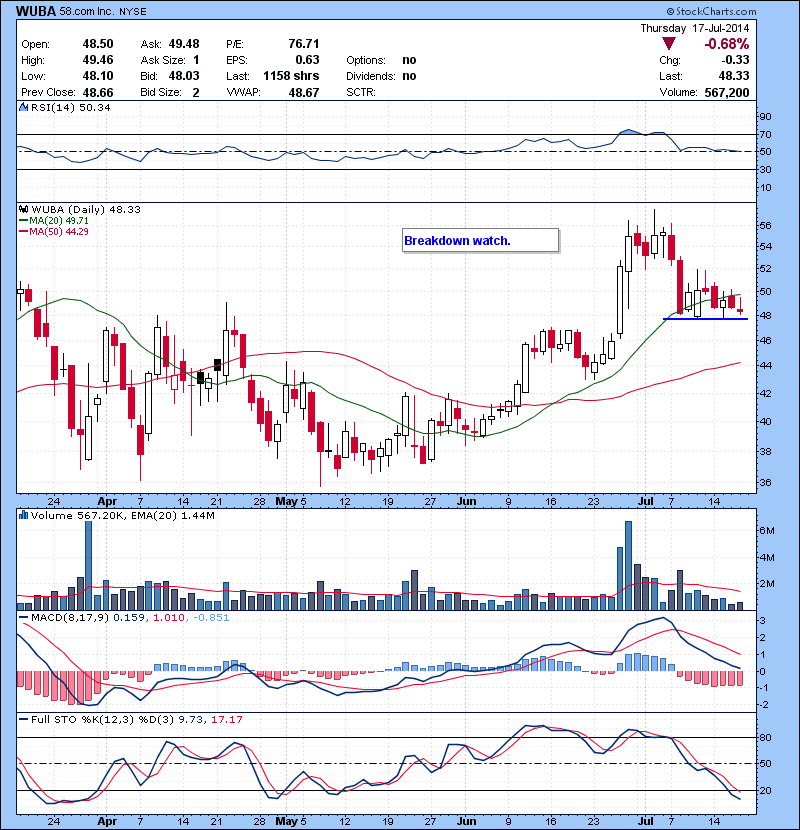Click the Options 'no' value
Viewport: 800px width, 830px height.
[x=409, y=60]
